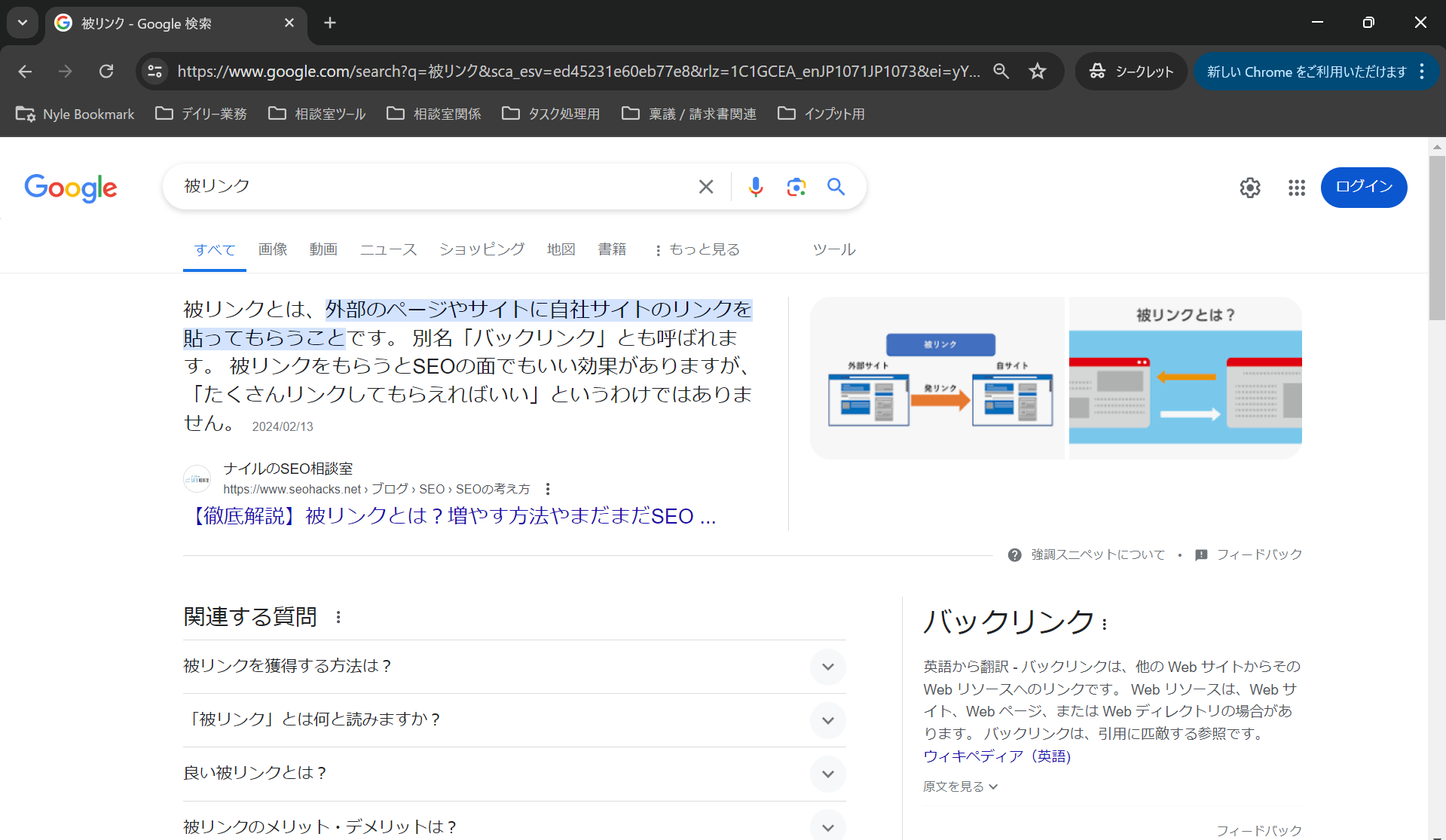
Task: Switch to ショッピング results tab
Action: pyautogui.click(x=482, y=249)
